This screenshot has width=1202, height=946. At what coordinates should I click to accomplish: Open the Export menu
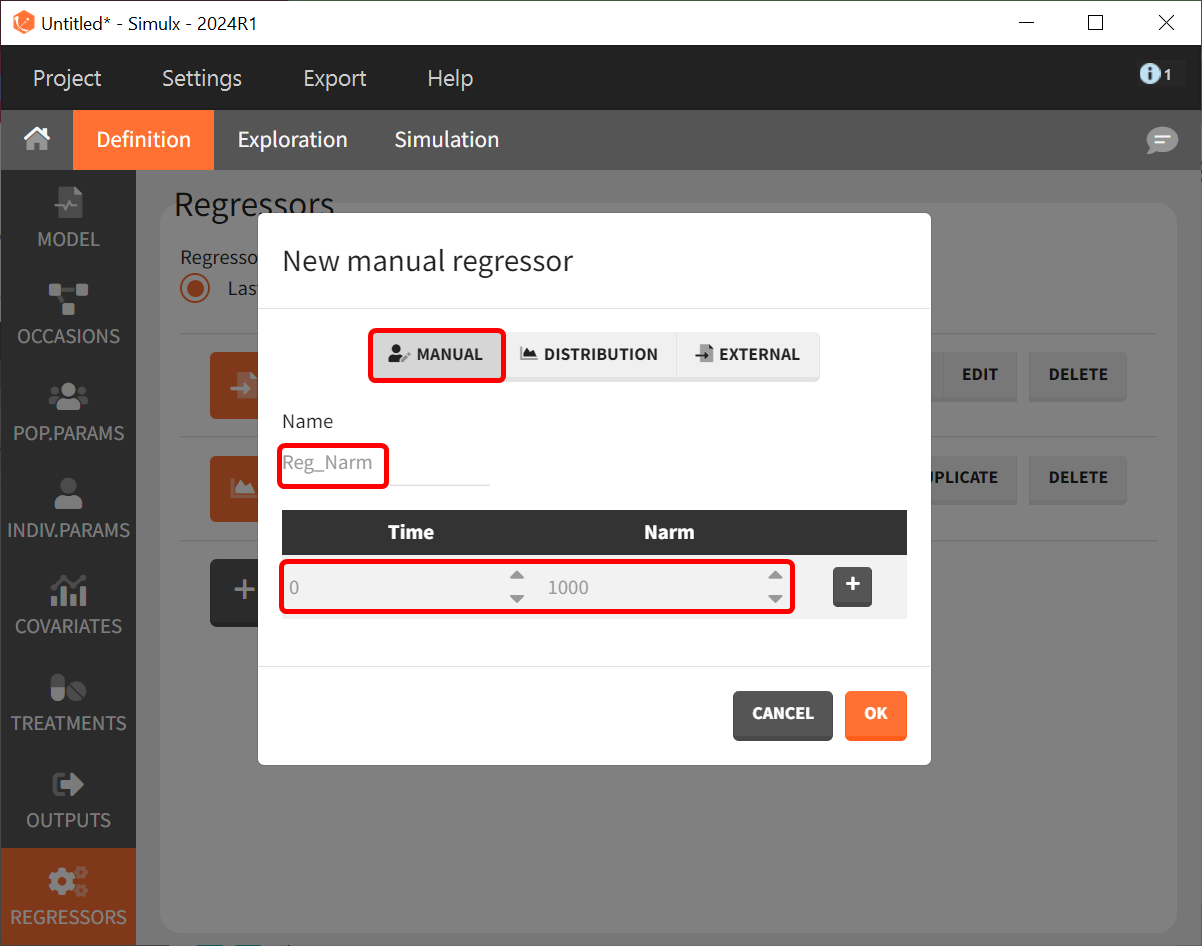point(334,78)
